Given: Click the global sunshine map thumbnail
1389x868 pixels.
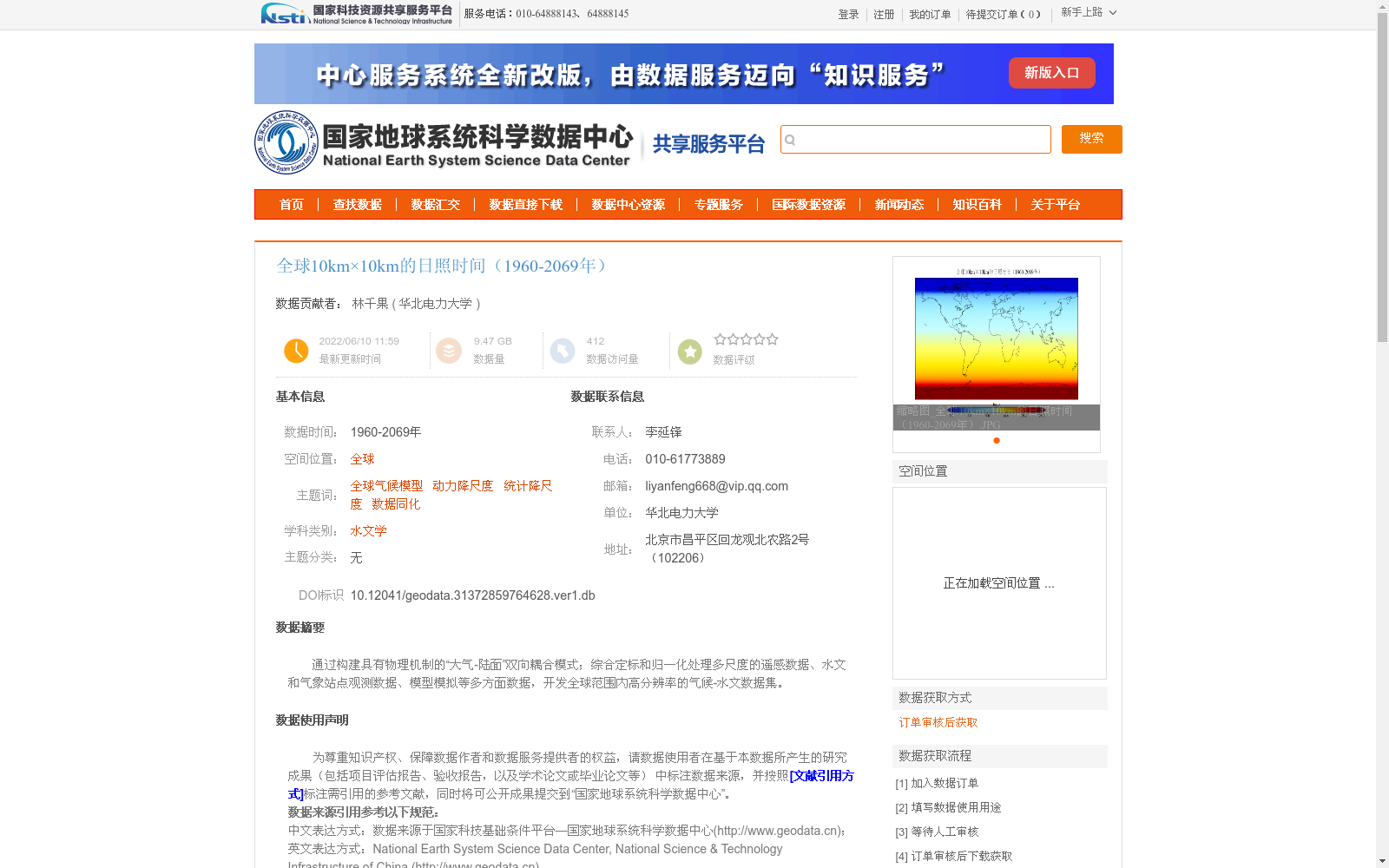Looking at the screenshot, I should click(997, 338).
